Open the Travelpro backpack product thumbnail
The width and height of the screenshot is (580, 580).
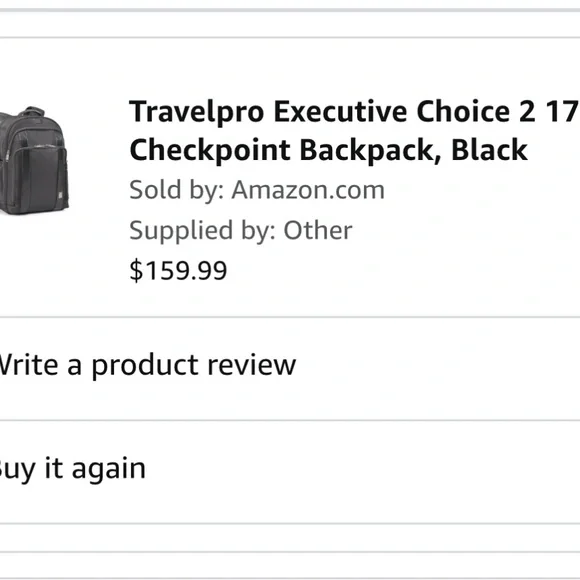tap(34, 161)
